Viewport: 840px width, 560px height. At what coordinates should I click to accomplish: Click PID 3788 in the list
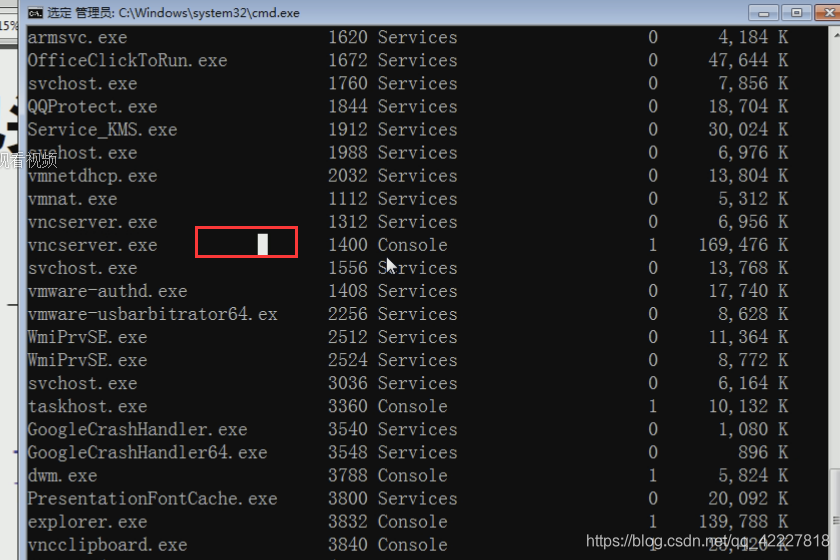click(x=348, y=475)
